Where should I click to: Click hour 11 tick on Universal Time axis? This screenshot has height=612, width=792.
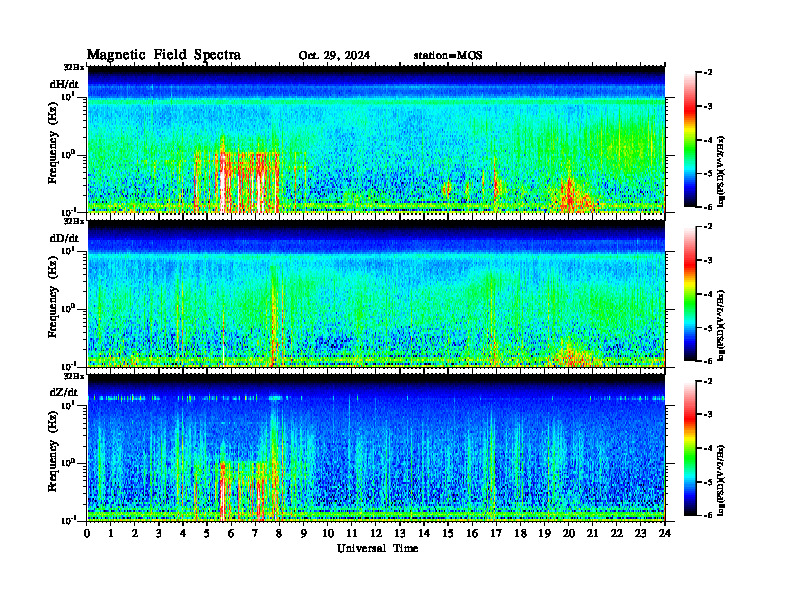click(352, 534)
